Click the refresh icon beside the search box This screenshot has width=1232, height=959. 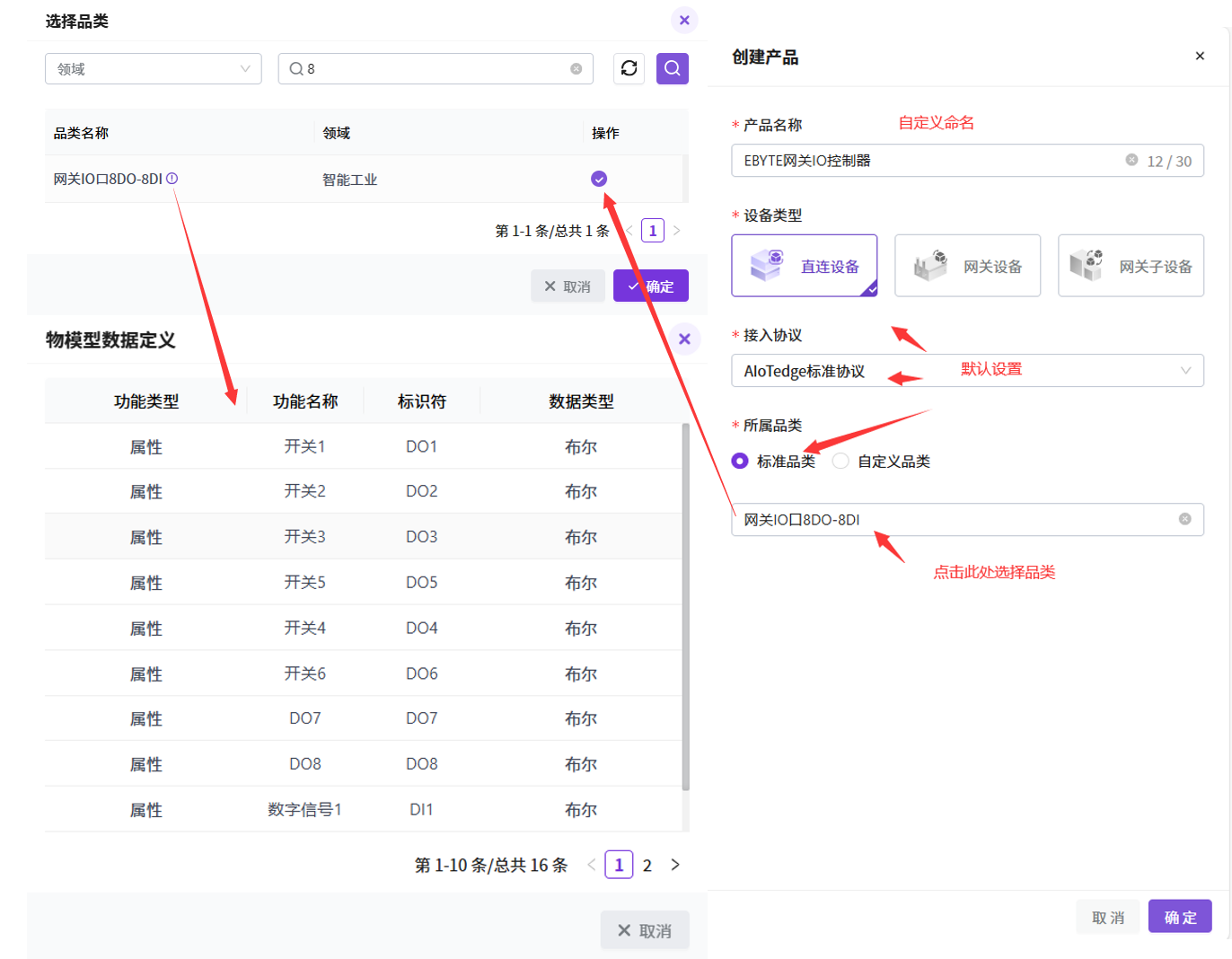629,68
